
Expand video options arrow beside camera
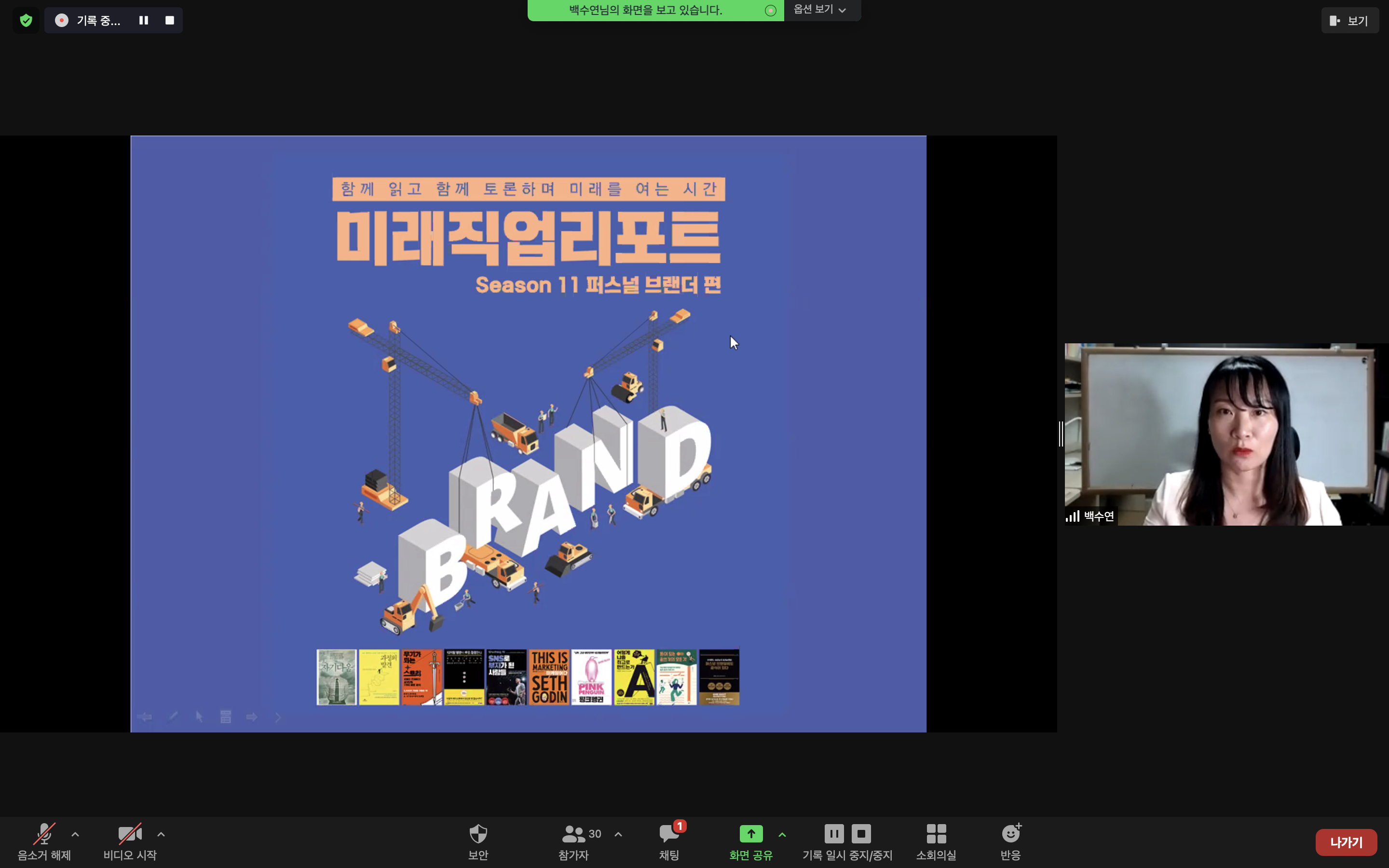[161, 834]
